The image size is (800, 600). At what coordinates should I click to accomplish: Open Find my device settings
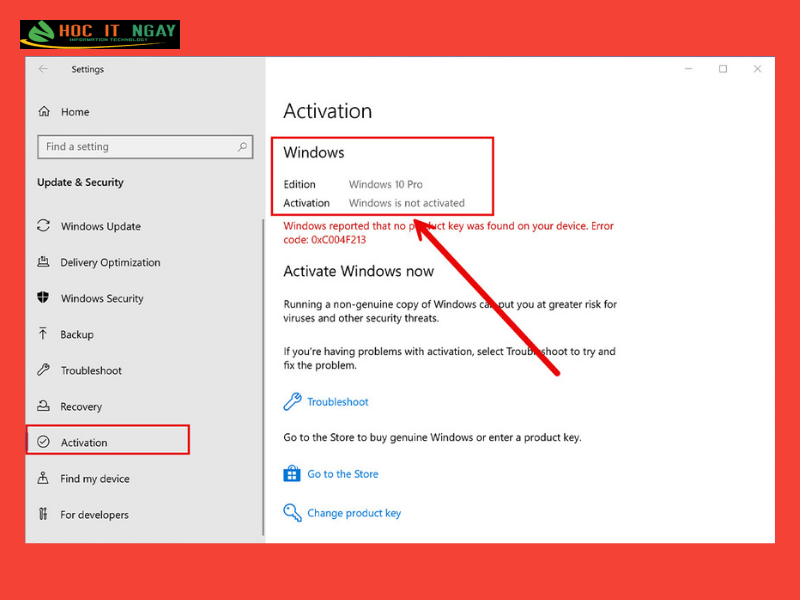click(95, 479)
